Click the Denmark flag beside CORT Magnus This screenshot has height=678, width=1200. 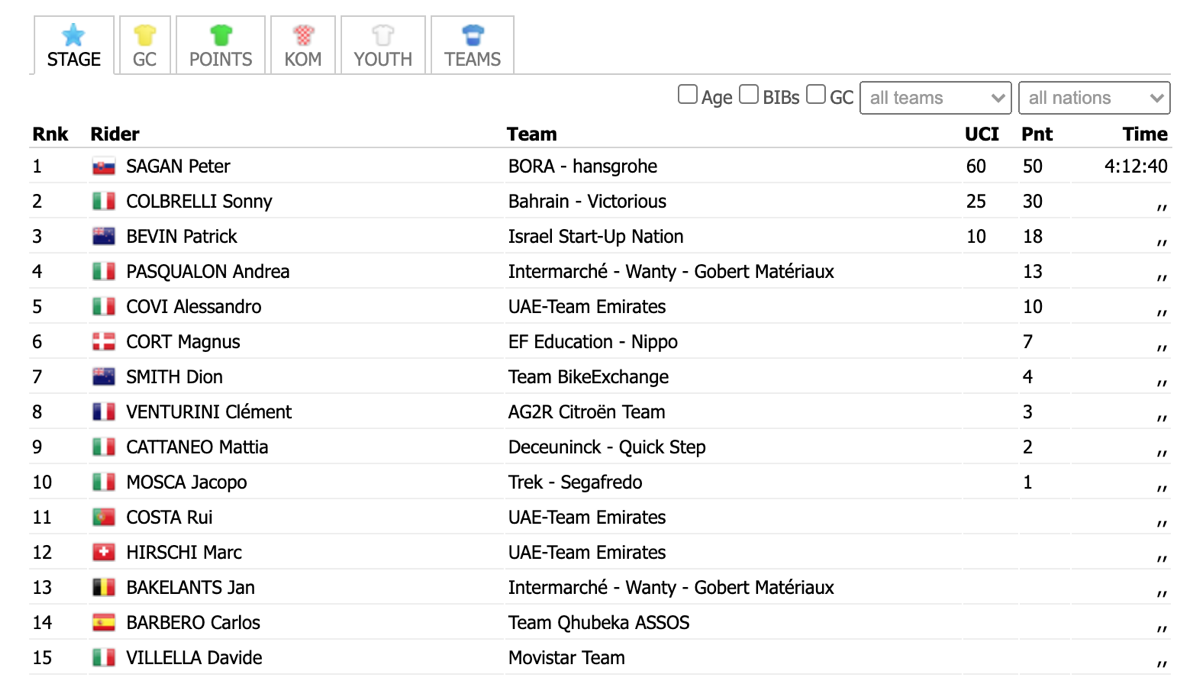pos(104,342)
